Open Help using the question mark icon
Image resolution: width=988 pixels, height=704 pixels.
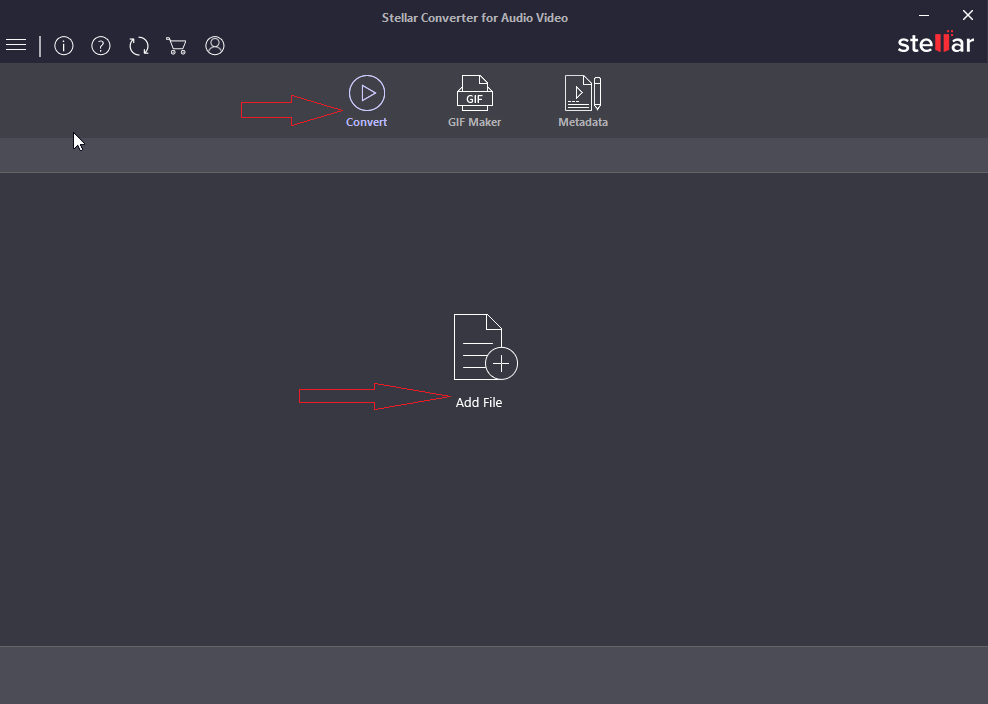pos(100,45)
